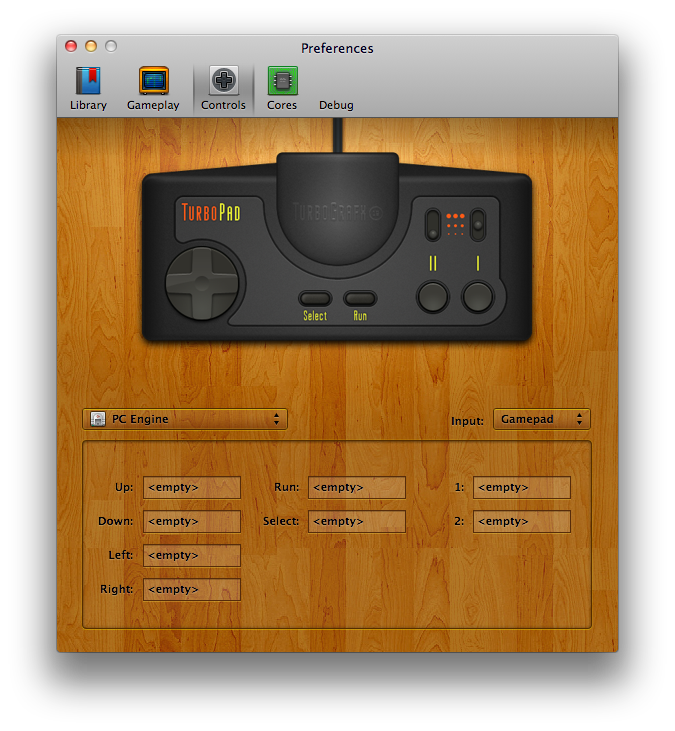
Task: Click the Right key binding field
Action: click(192, 589)
